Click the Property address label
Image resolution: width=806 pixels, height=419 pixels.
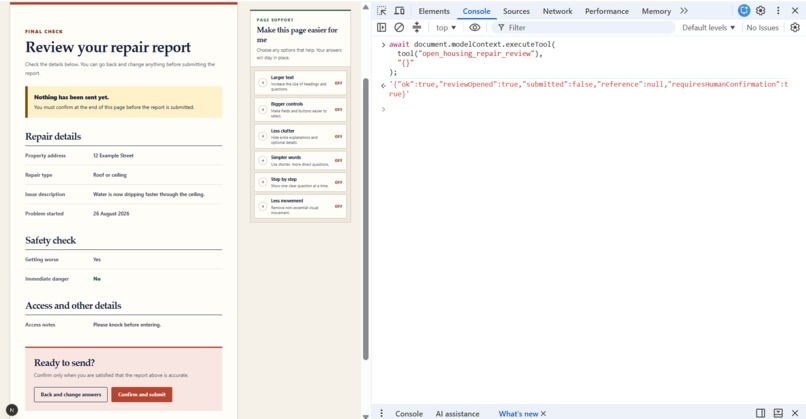coord(45,155)
